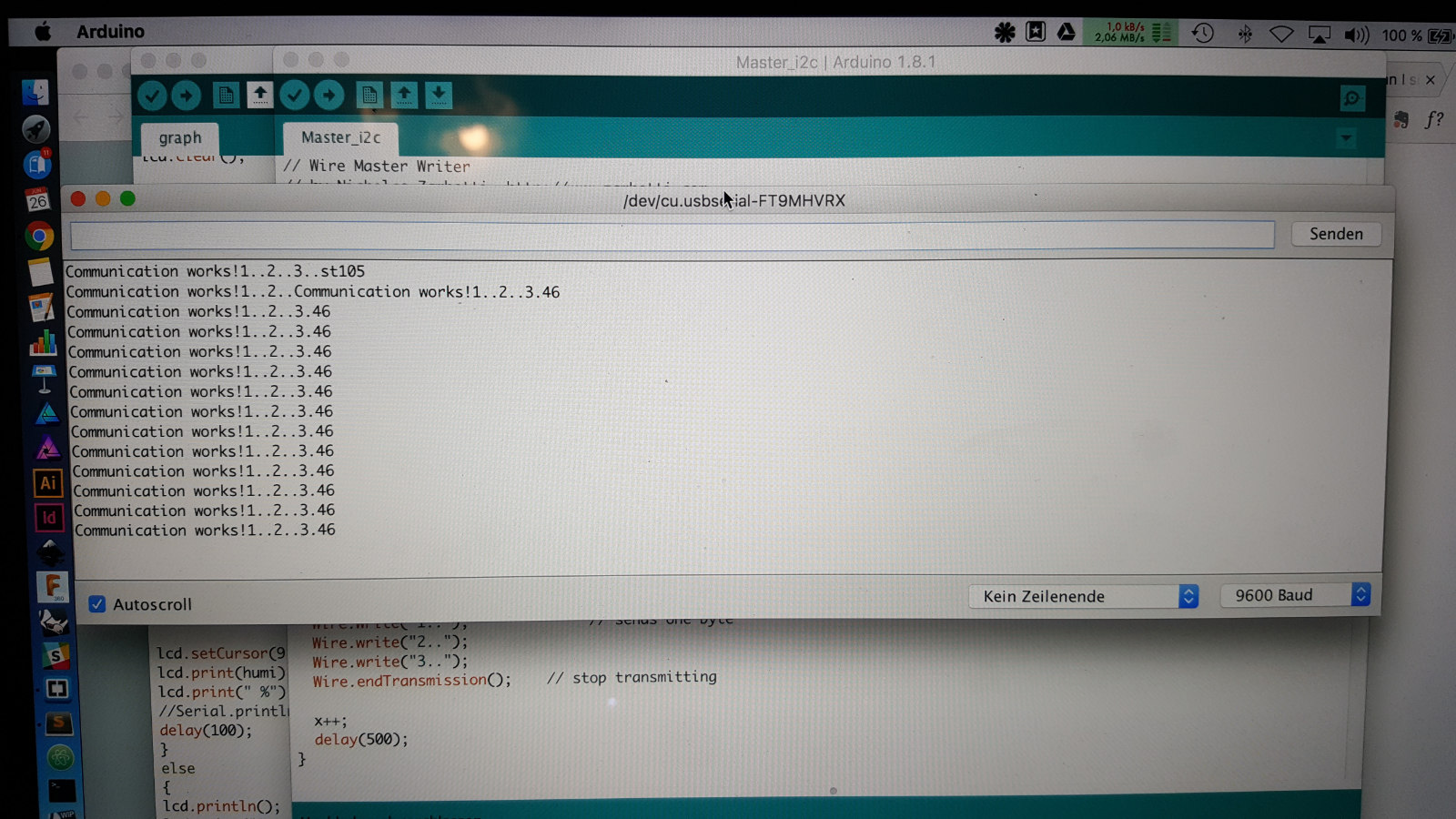Click the x++; code line

330,721
